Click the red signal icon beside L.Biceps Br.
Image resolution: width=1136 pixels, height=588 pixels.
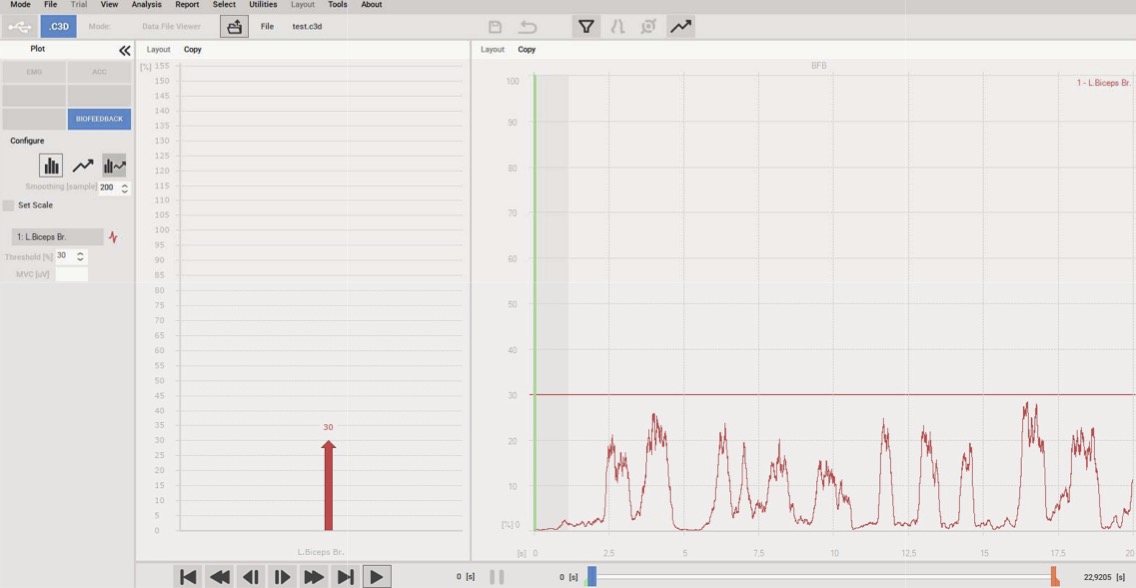point(113,238)
